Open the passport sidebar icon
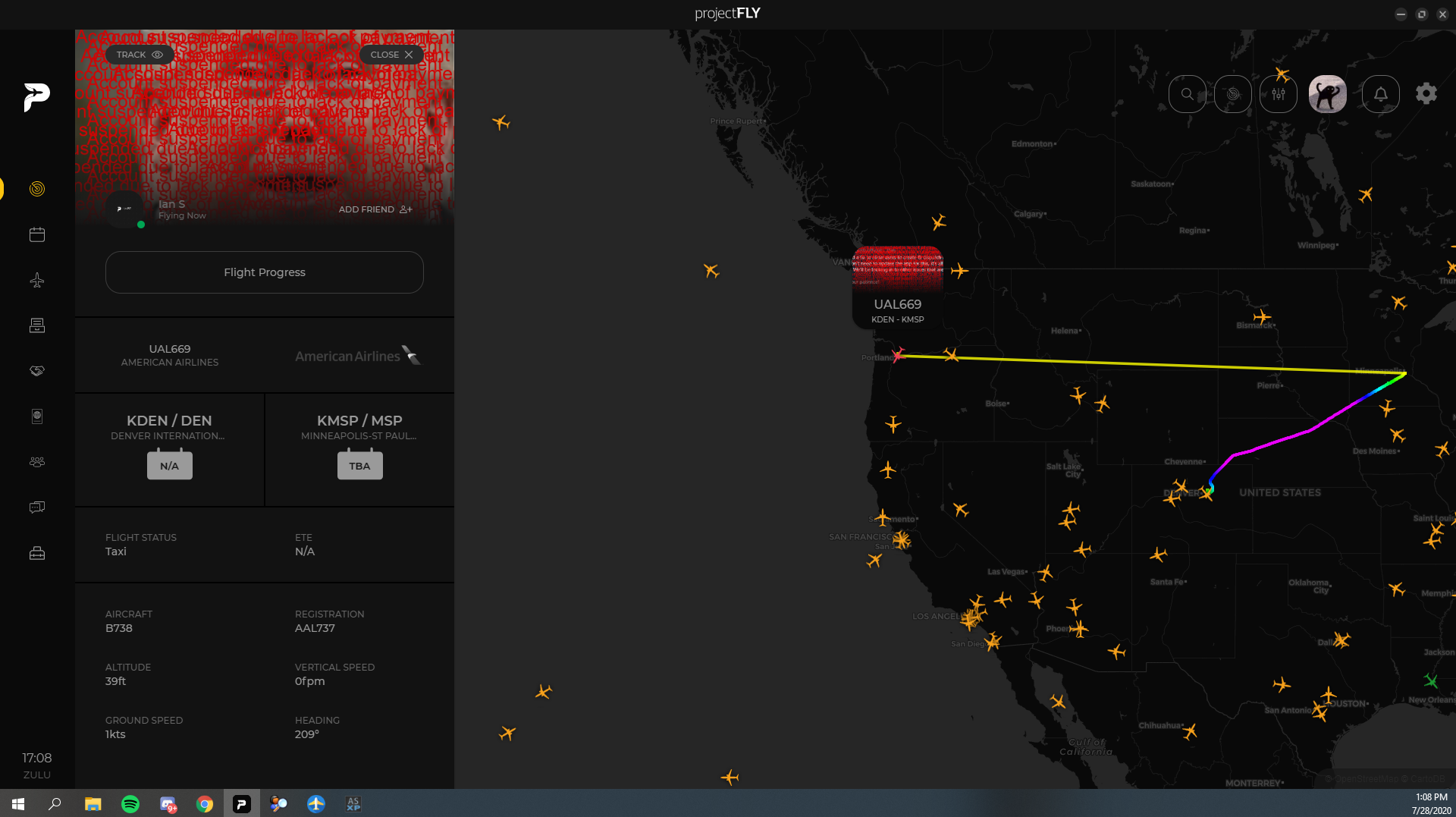1456x817 pixels. tap(37, 416)
